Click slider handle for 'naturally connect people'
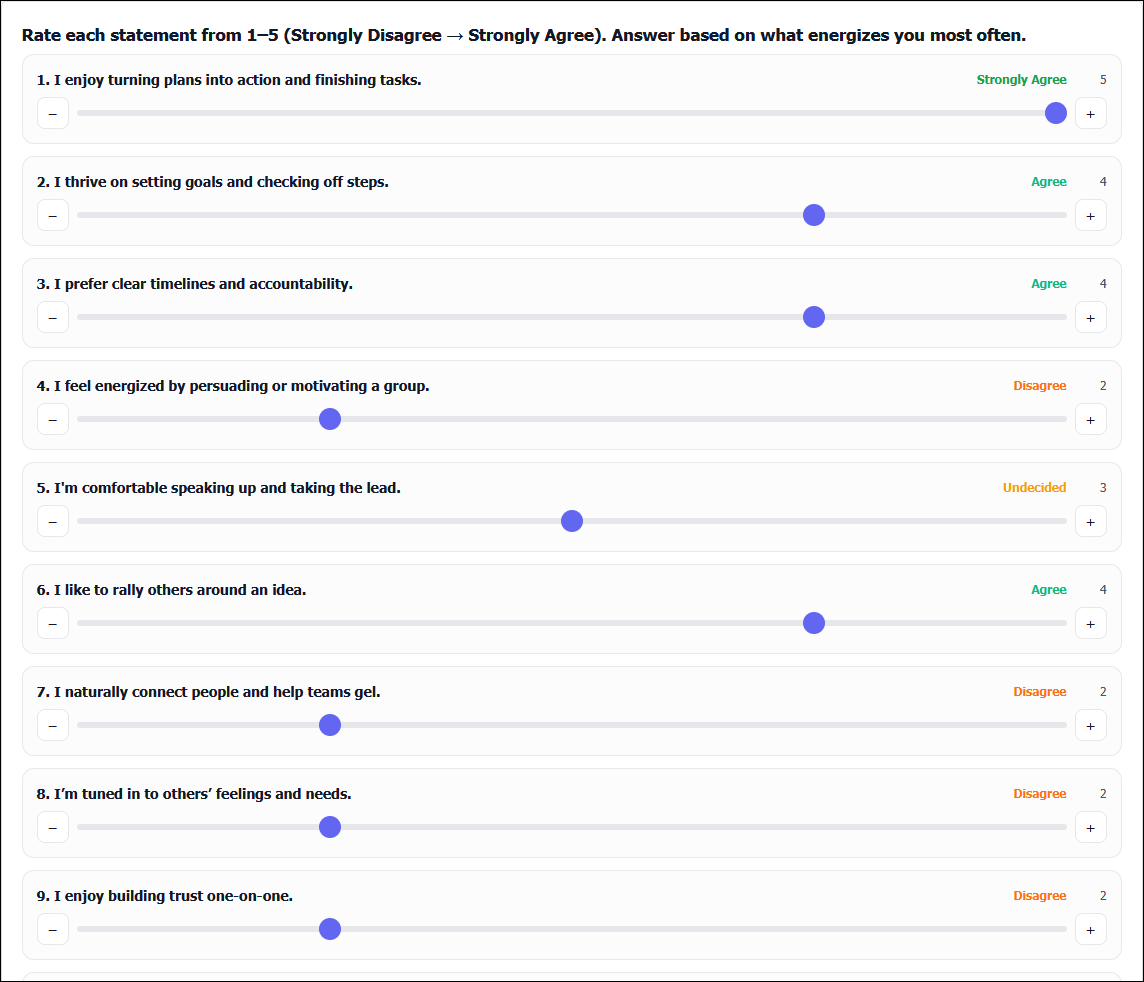1144x982 pixels. [x=330, y=725]
